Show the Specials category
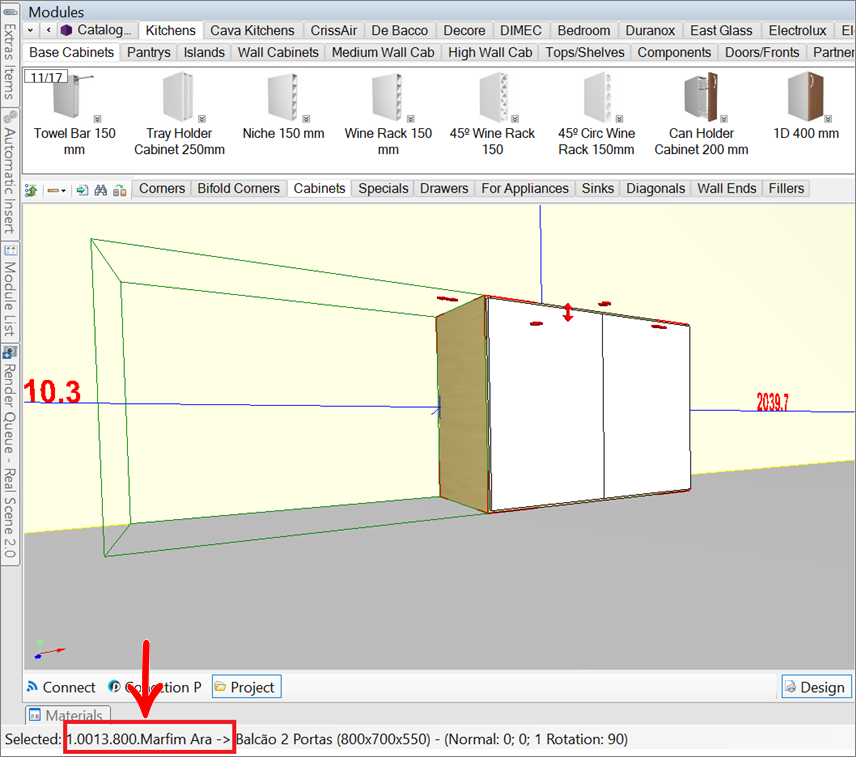856x757 pixels. tap(383, 188)
